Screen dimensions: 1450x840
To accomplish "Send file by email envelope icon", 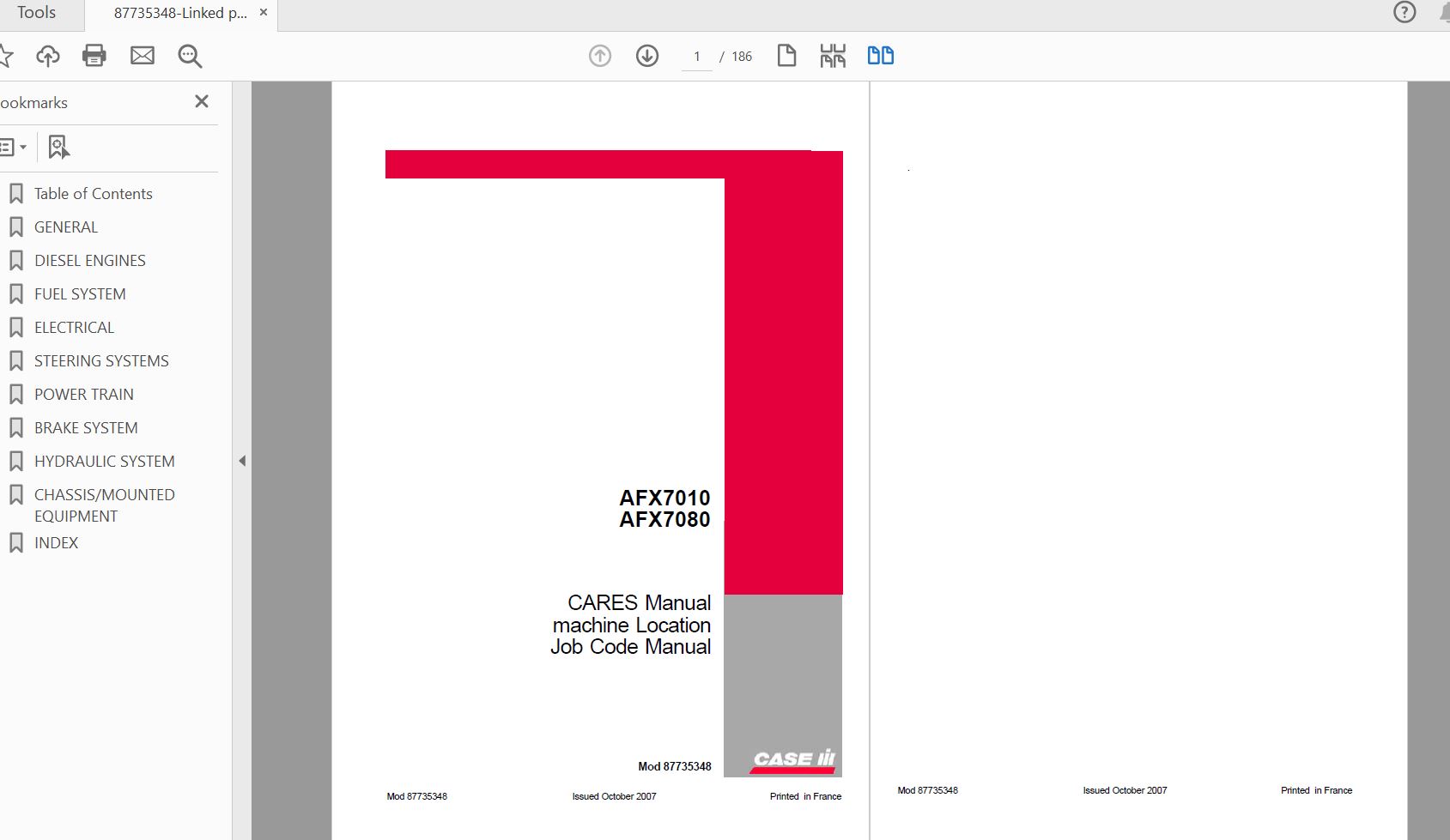I will click(143, 56).
